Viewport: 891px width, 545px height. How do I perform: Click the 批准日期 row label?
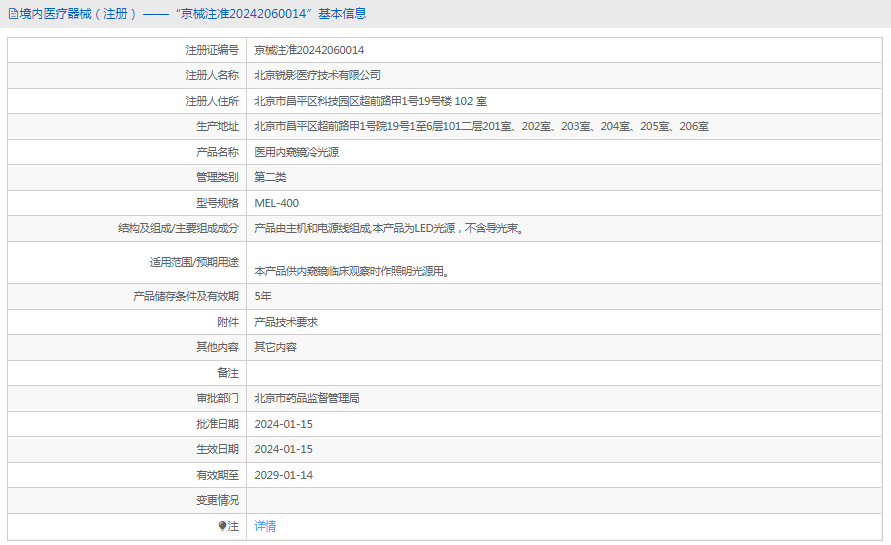tap(218, 424)
